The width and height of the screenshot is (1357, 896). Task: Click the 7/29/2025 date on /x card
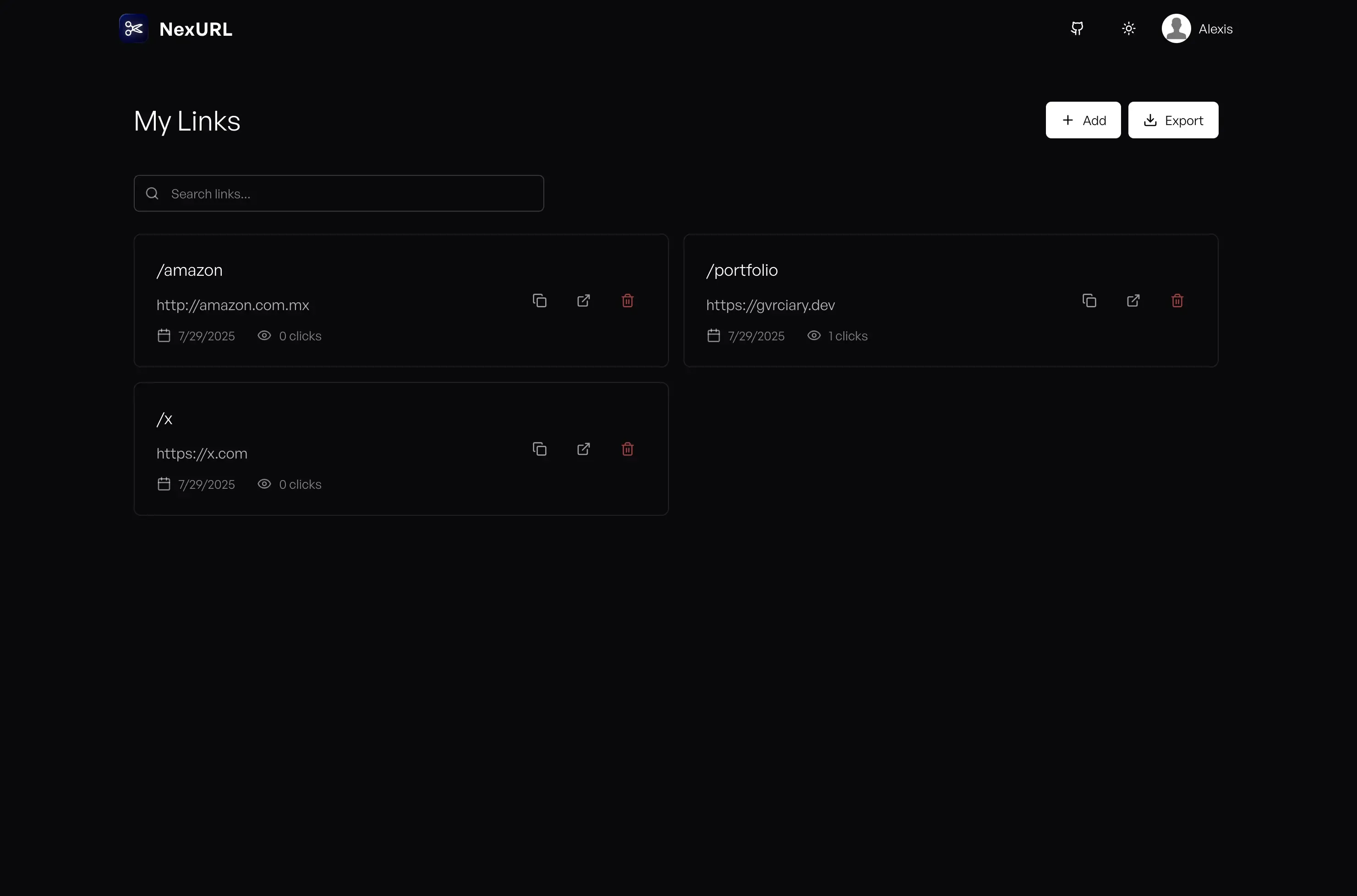206,485
